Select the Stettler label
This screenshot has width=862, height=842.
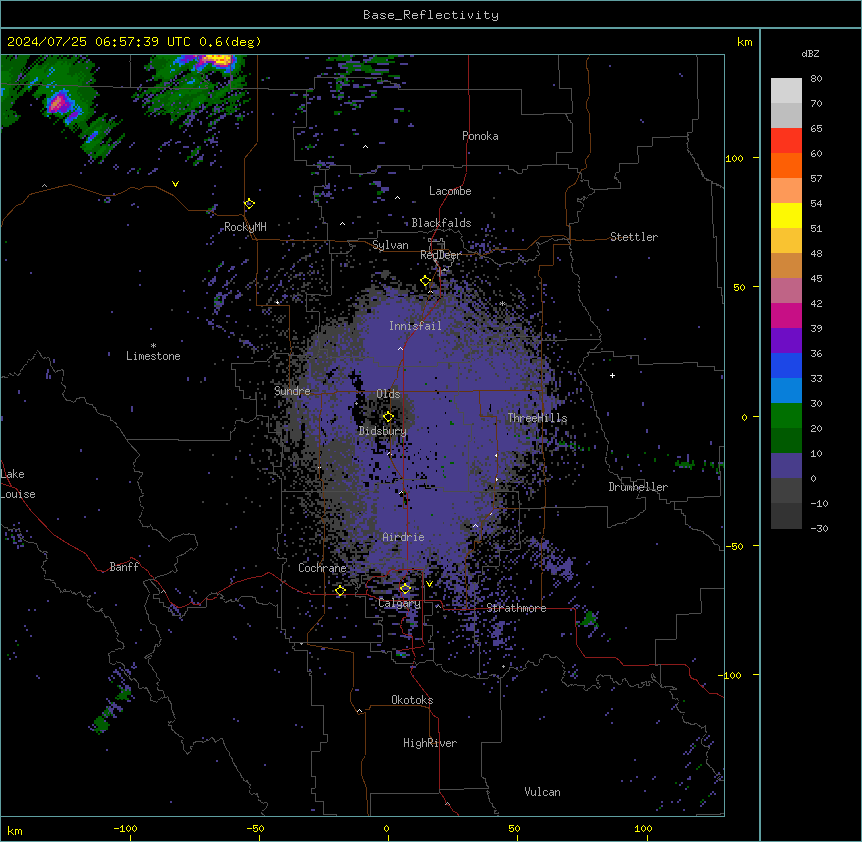pos(634,237)
